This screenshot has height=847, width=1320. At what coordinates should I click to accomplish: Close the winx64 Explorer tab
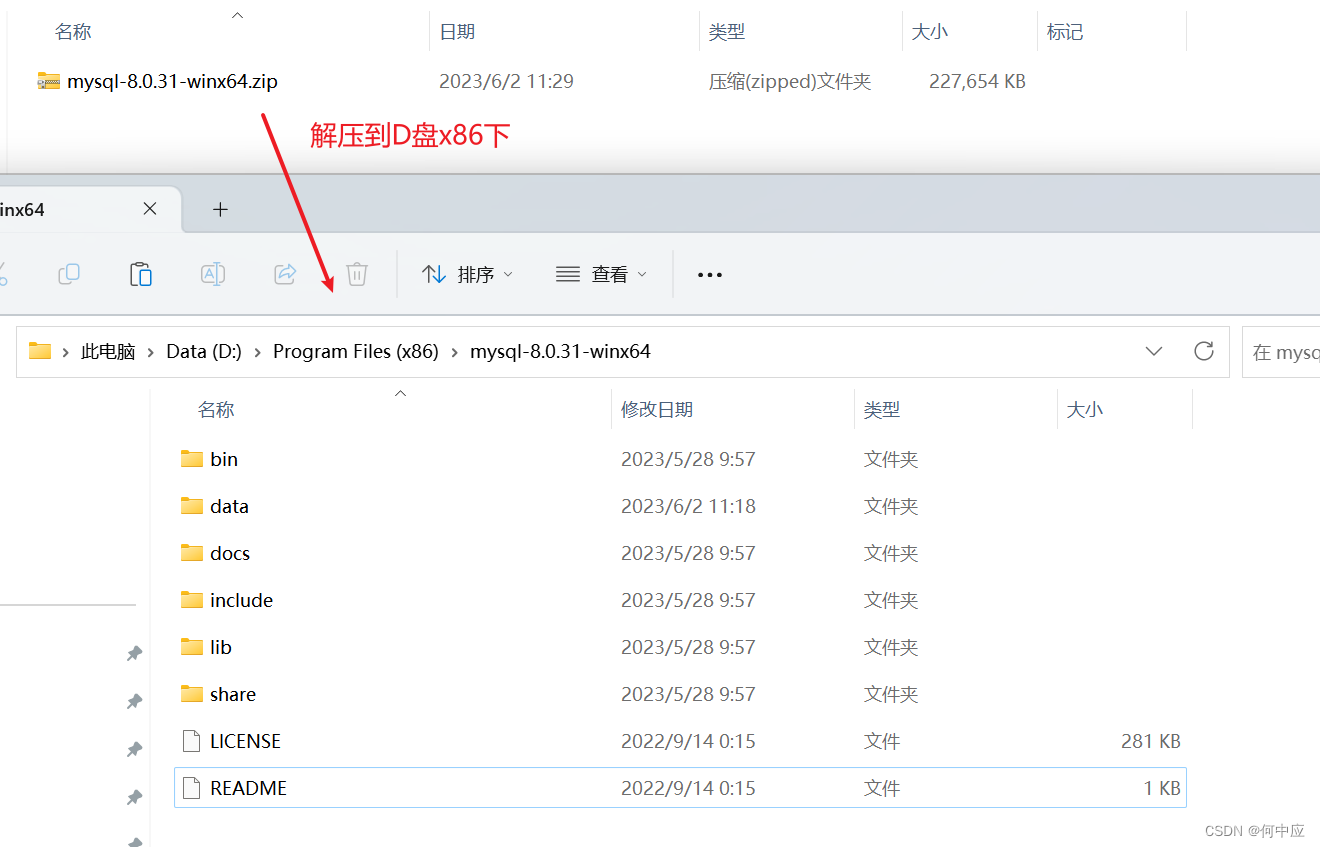tap(150, 209)
